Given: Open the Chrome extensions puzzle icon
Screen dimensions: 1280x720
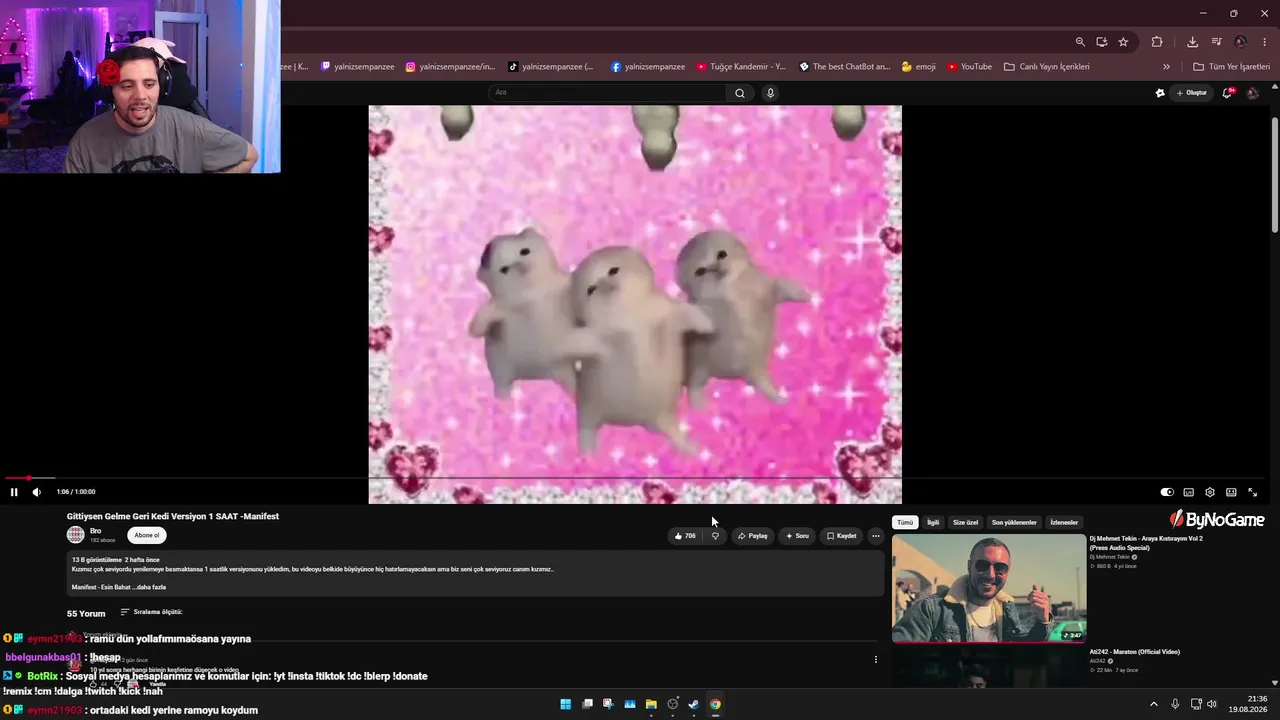Looking at the screenshot, I should 1157,42.
